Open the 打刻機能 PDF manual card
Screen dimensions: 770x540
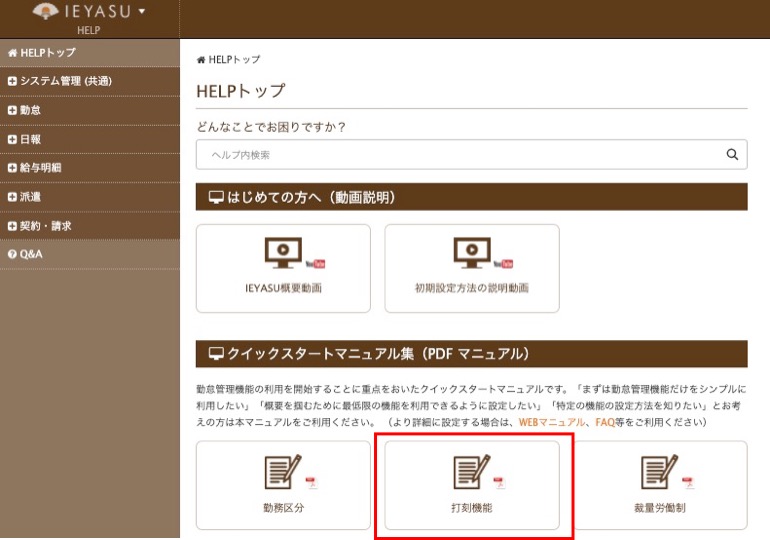472,485
